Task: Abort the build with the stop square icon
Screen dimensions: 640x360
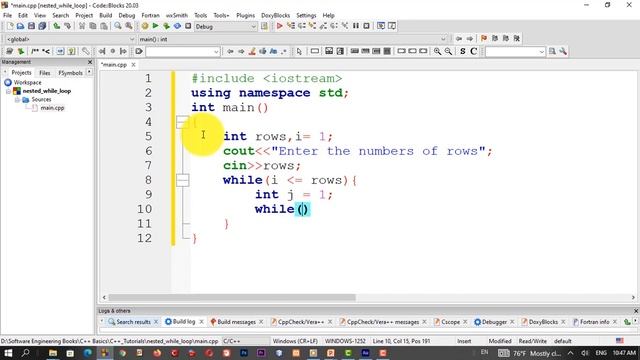Action: tap(188, 26)
